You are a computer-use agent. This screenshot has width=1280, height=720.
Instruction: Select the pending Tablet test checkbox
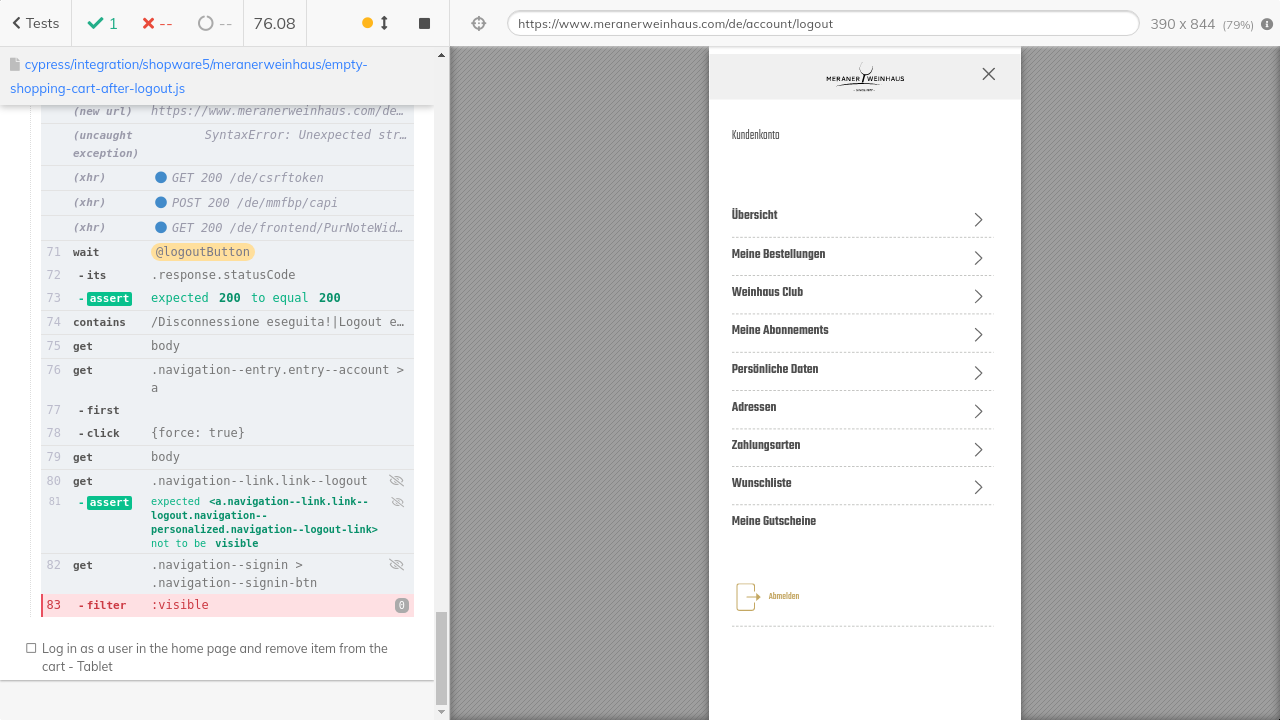[31, 648]
